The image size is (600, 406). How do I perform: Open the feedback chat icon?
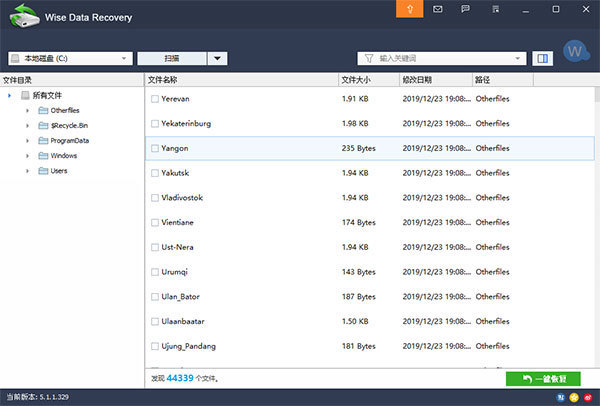coord(465,9)
